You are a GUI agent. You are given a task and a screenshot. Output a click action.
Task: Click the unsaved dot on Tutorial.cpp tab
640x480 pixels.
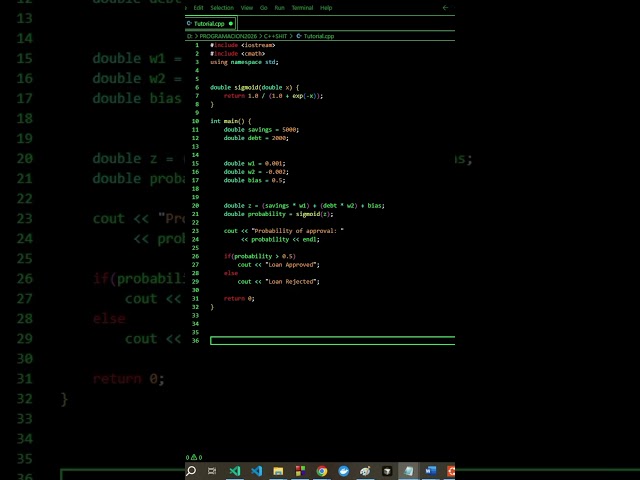[231, 24]
